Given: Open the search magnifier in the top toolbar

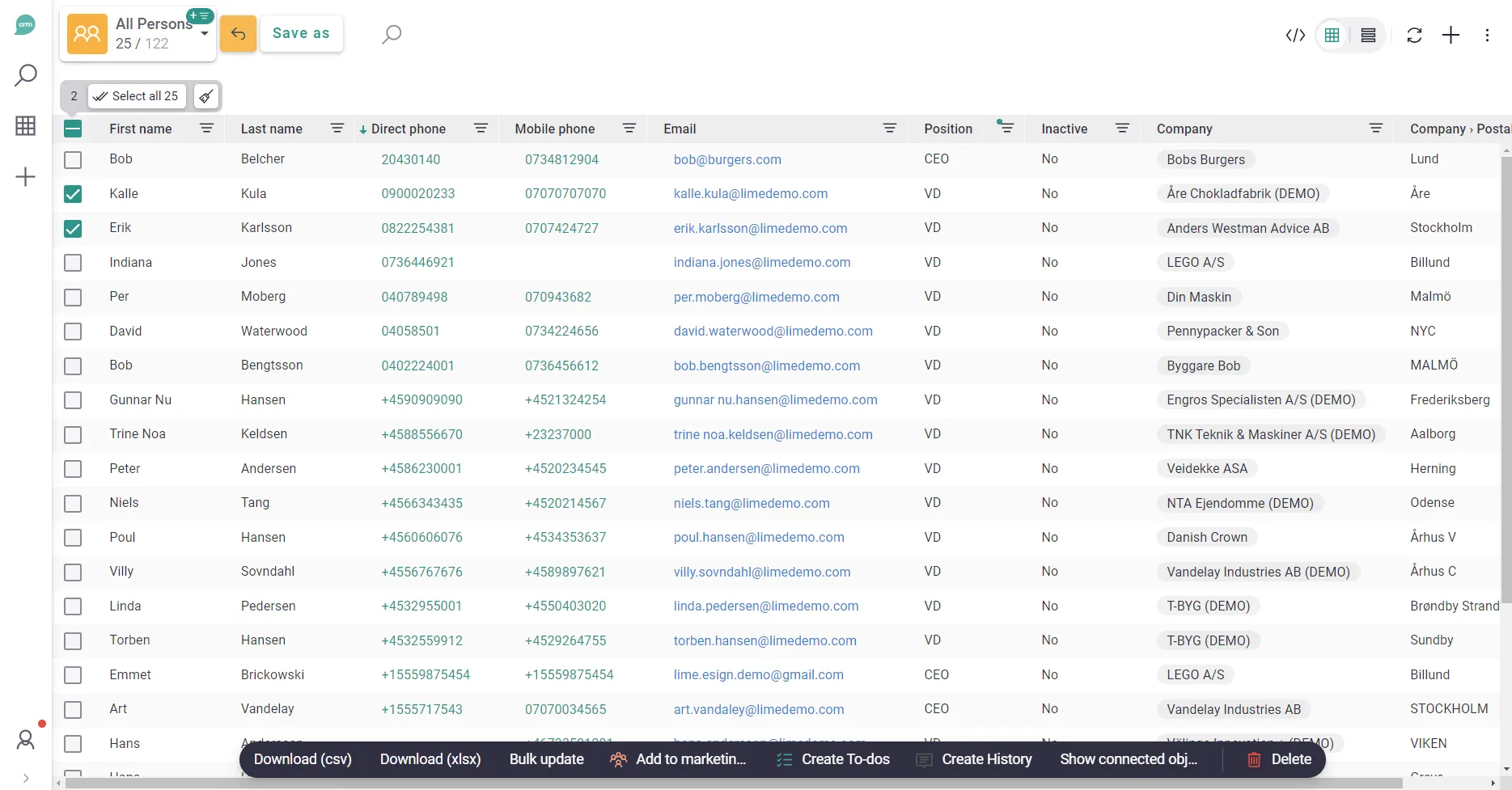Looking at the screenshot, I should 392,34.
